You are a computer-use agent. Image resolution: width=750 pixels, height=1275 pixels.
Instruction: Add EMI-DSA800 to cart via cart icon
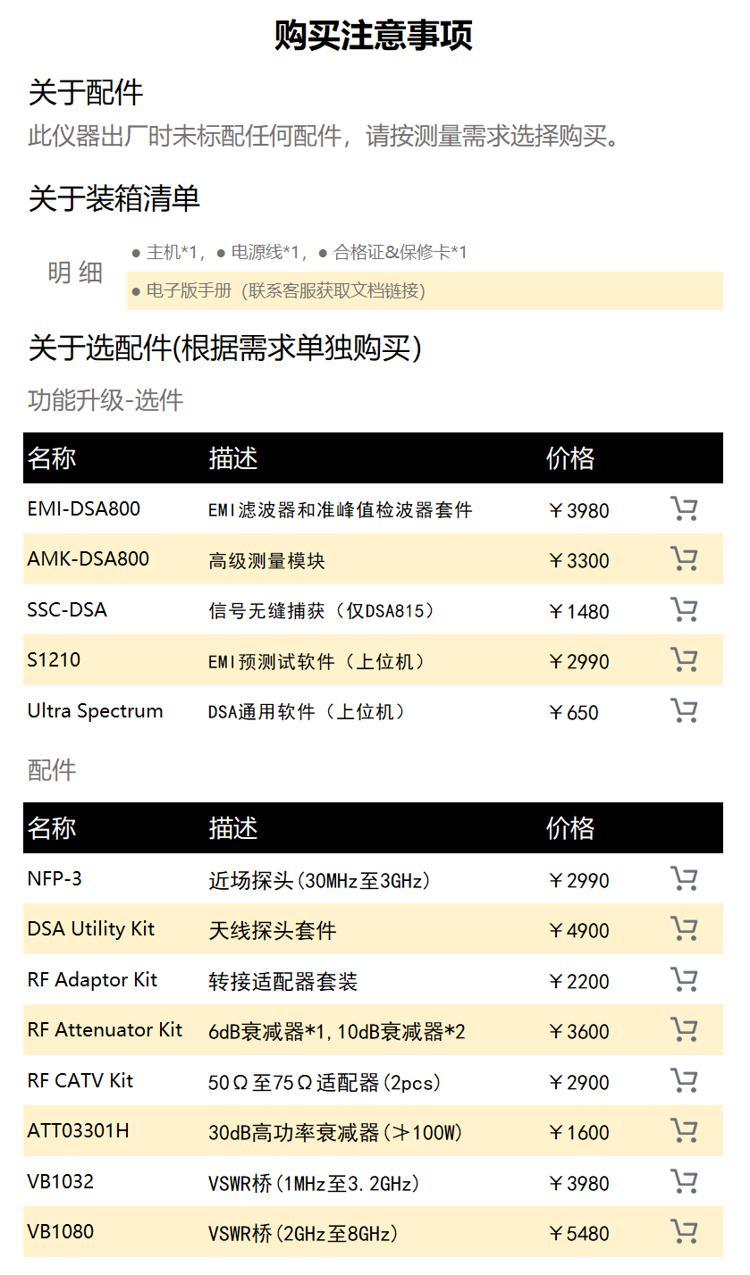pos(684,509)
